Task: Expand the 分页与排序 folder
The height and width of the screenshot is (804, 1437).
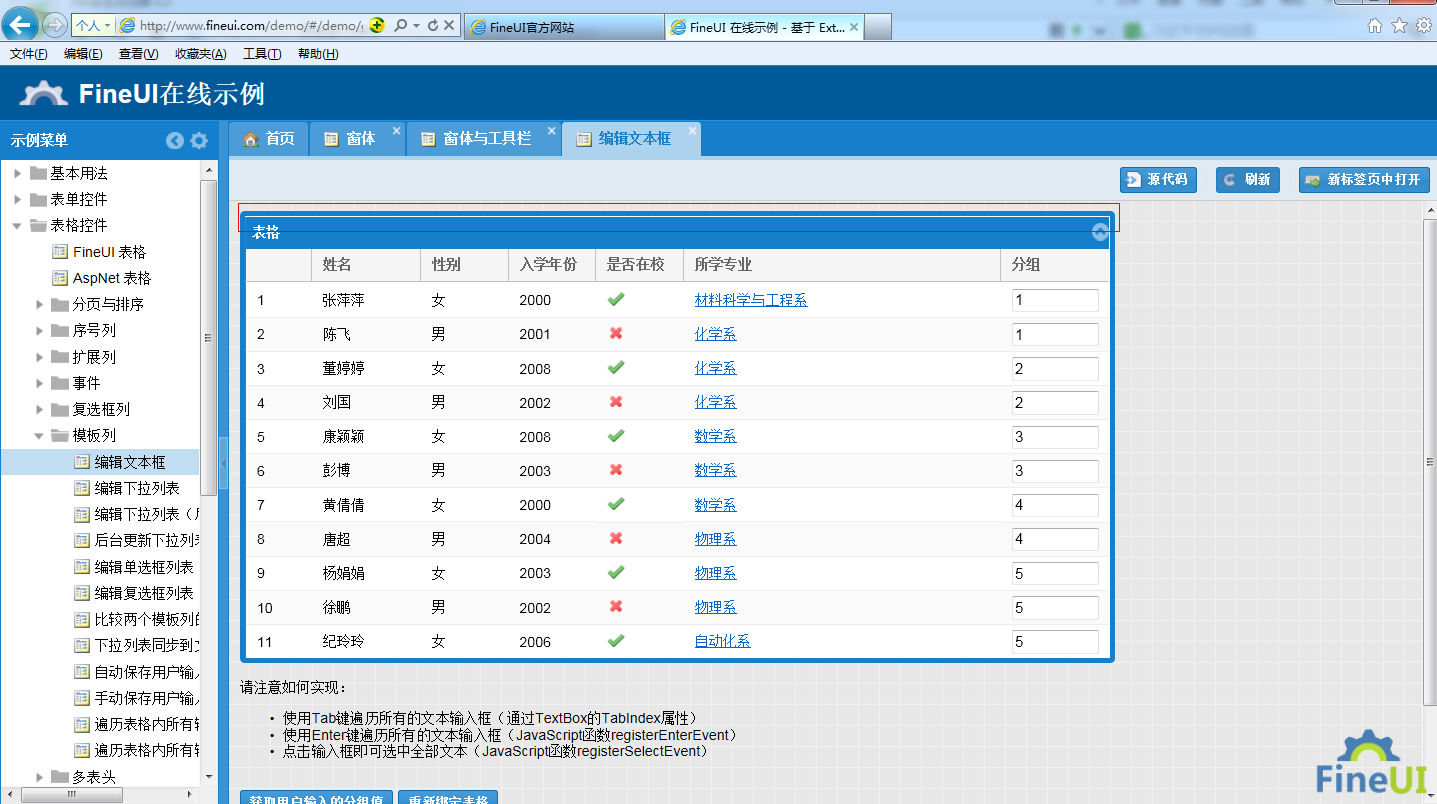Action: (39, 304)
